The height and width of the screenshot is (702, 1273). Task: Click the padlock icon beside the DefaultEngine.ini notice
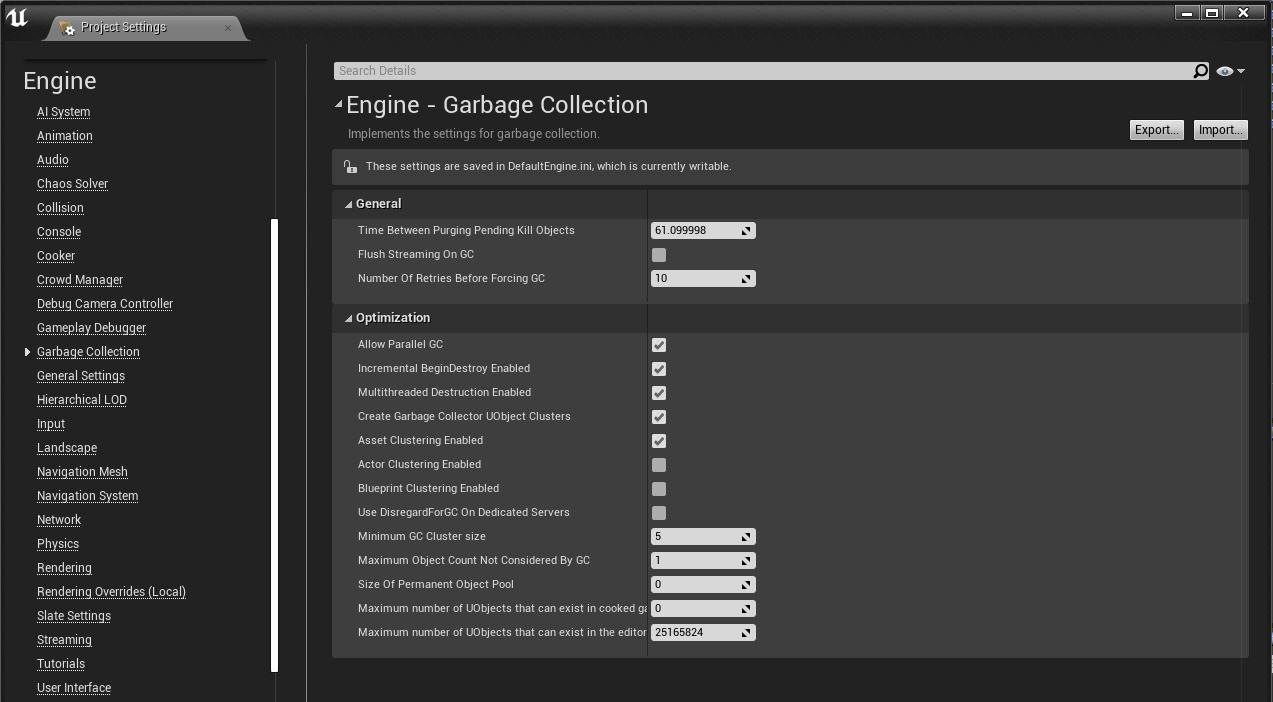click(x=350, y=165)
